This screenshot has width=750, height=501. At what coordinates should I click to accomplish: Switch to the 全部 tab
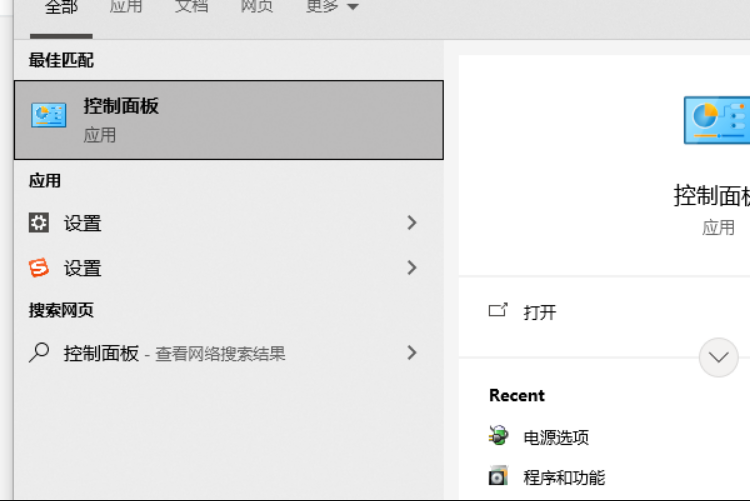(x=61, y=7)
